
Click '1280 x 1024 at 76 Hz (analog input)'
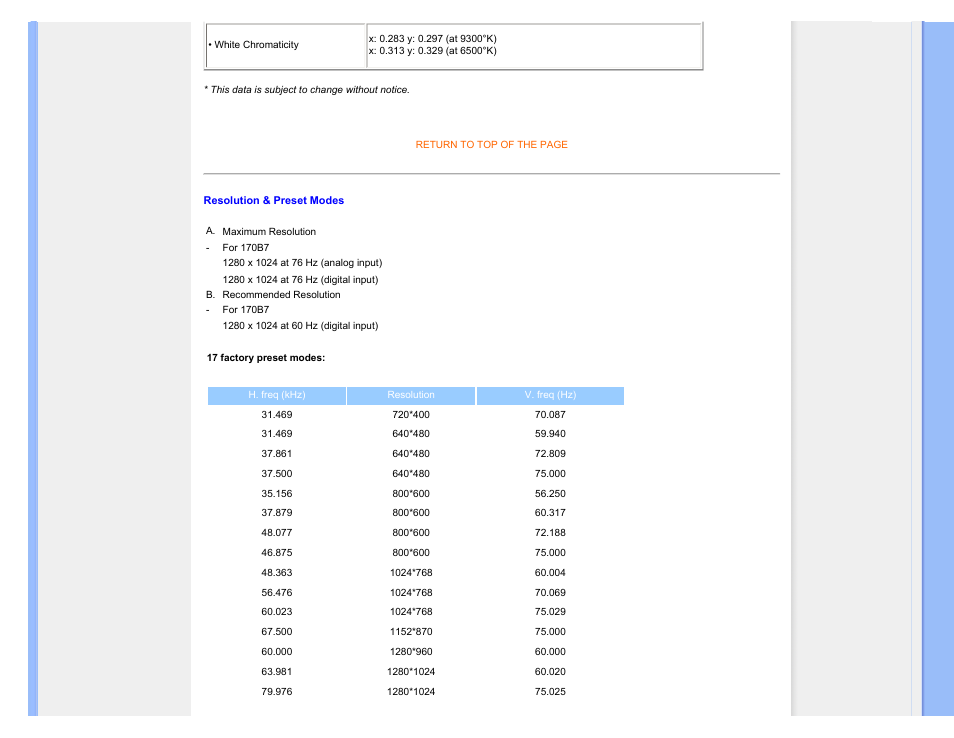tap(302, 263)
